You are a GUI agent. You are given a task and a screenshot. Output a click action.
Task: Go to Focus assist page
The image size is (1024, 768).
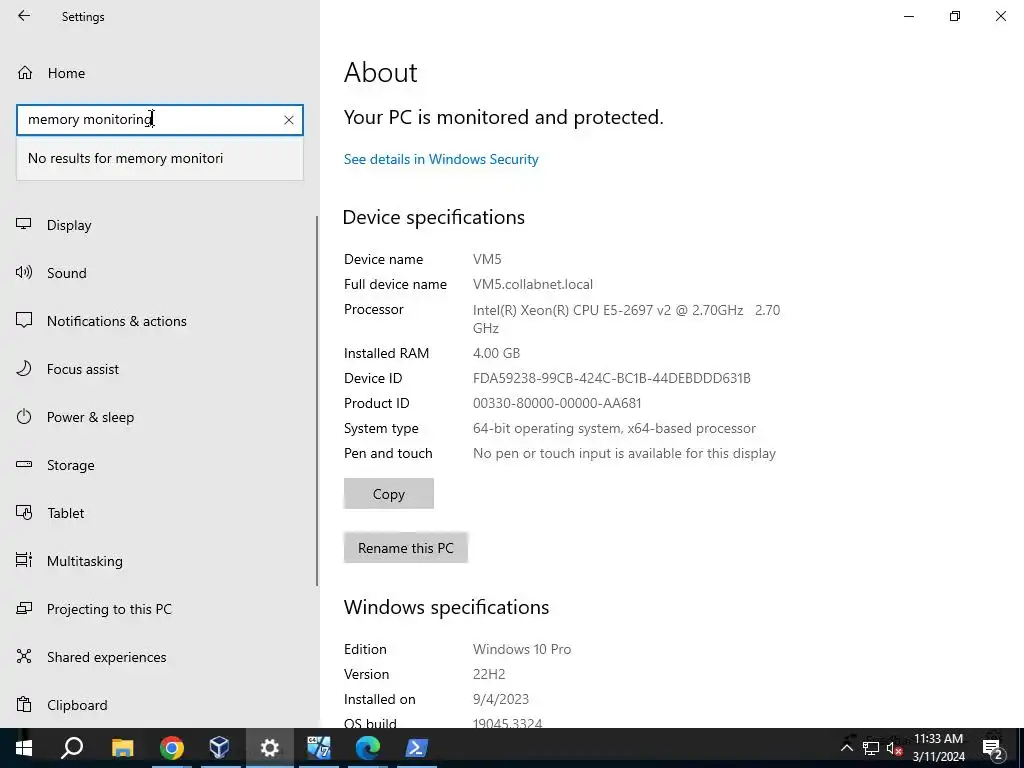83,369
